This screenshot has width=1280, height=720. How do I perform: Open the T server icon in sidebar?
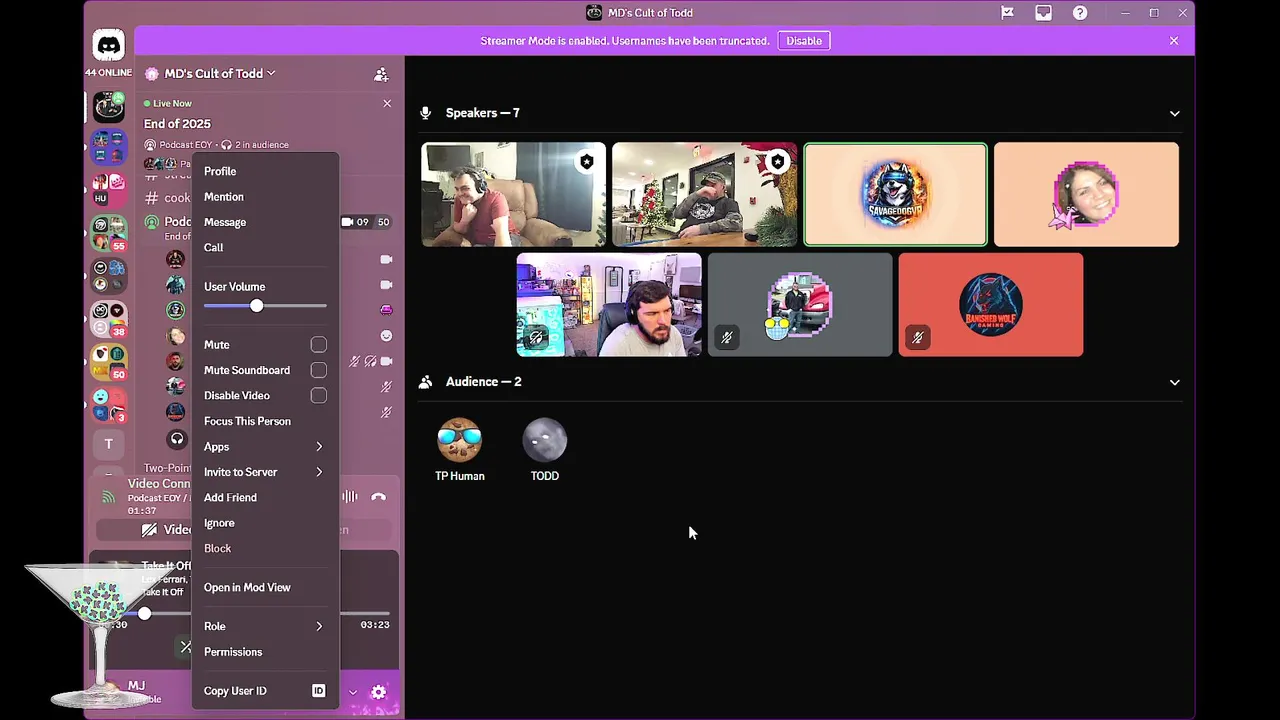click(x=109, y=444)
